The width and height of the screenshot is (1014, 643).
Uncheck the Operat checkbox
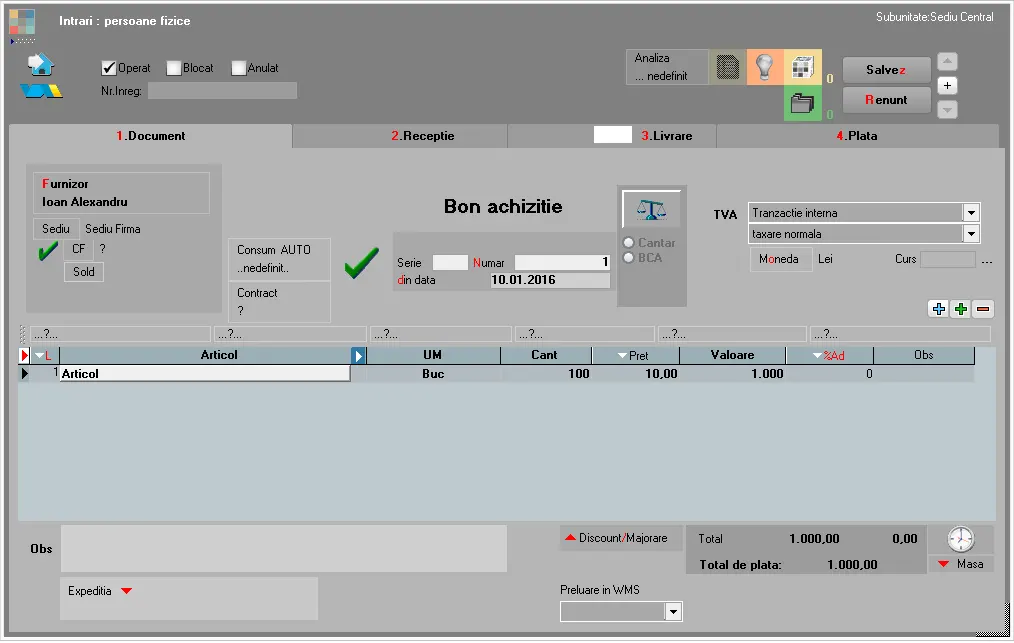(x=109, y=68)
